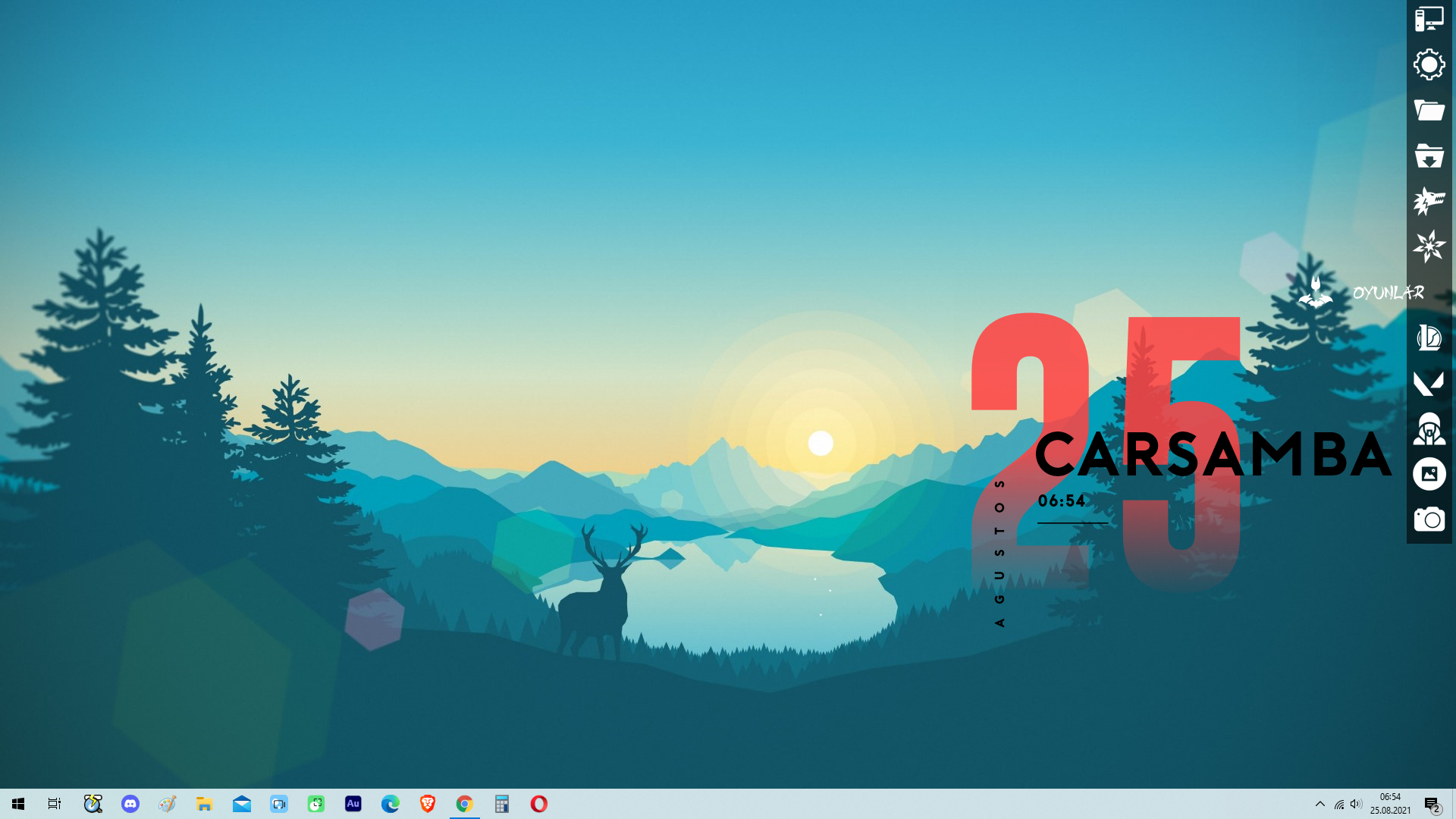
Task: Open the round pictures icon in dock
Action: click(1429, 474)
